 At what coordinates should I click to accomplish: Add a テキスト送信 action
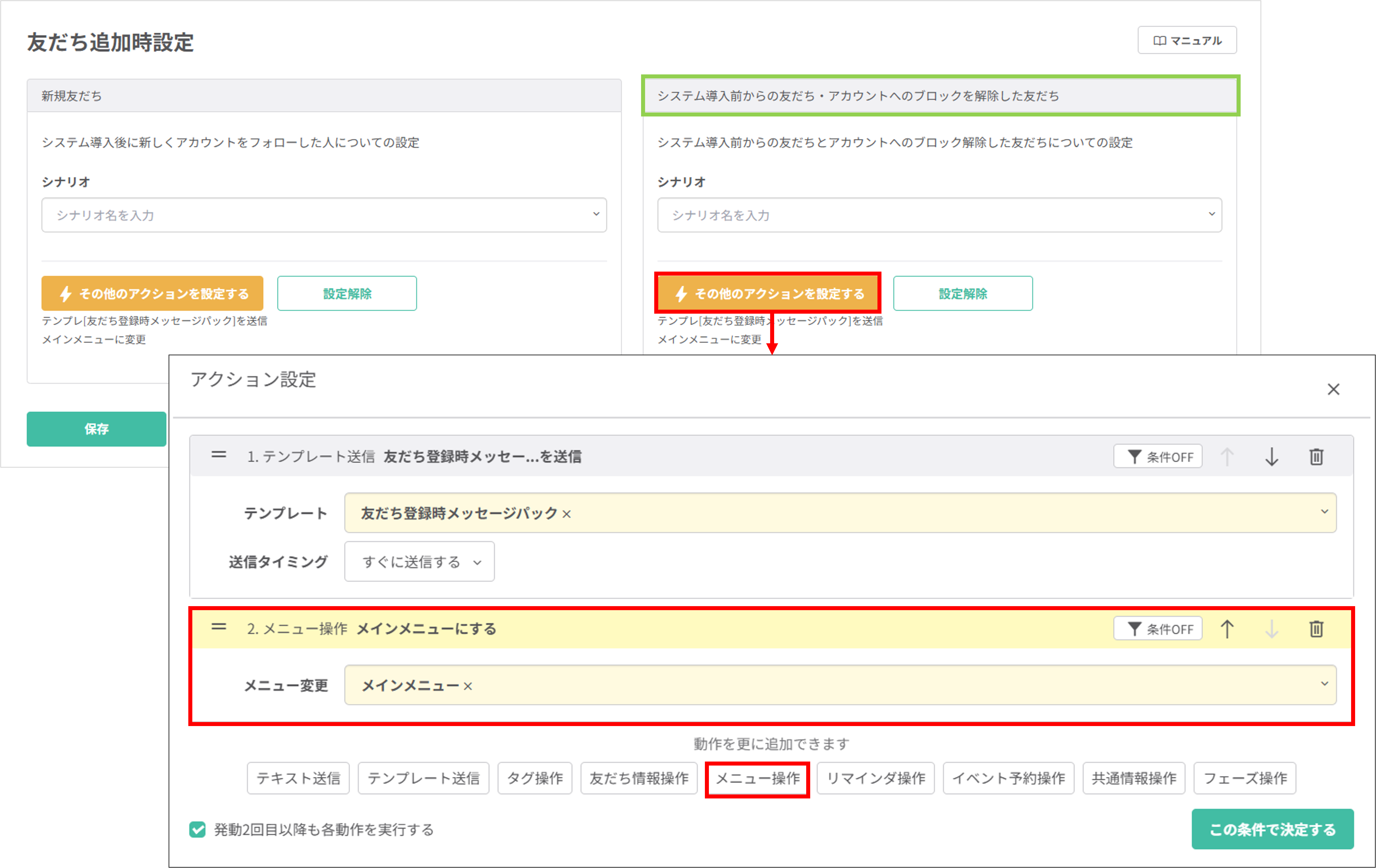coord(298,778)
